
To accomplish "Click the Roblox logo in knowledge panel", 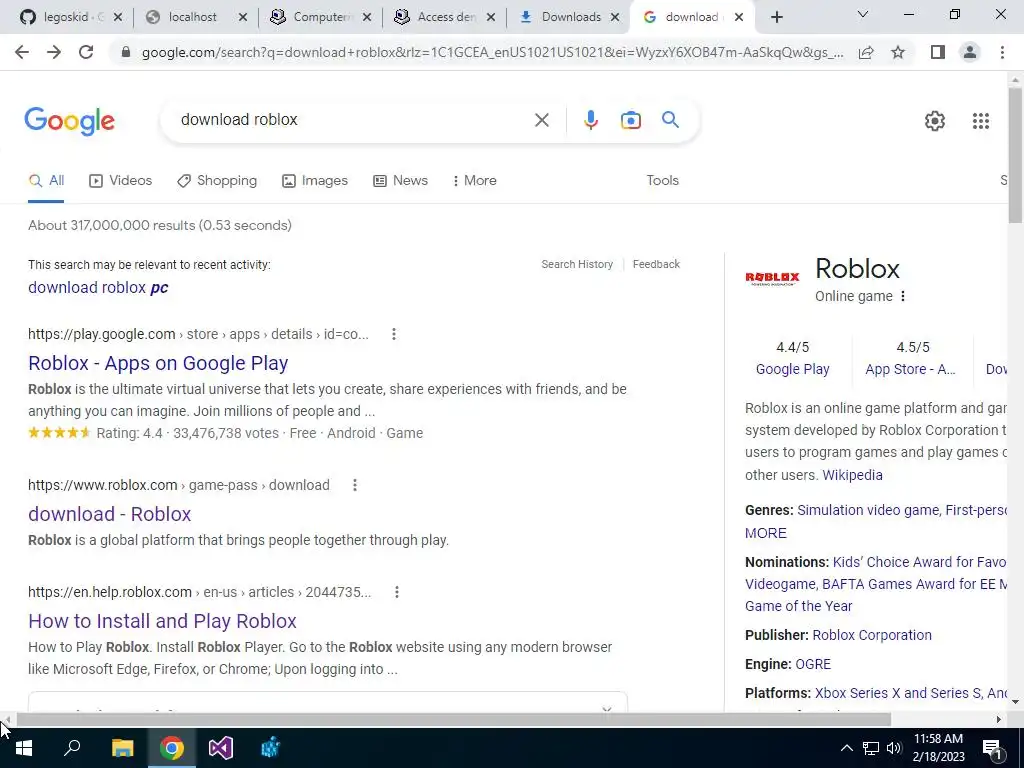I will 772,279.
